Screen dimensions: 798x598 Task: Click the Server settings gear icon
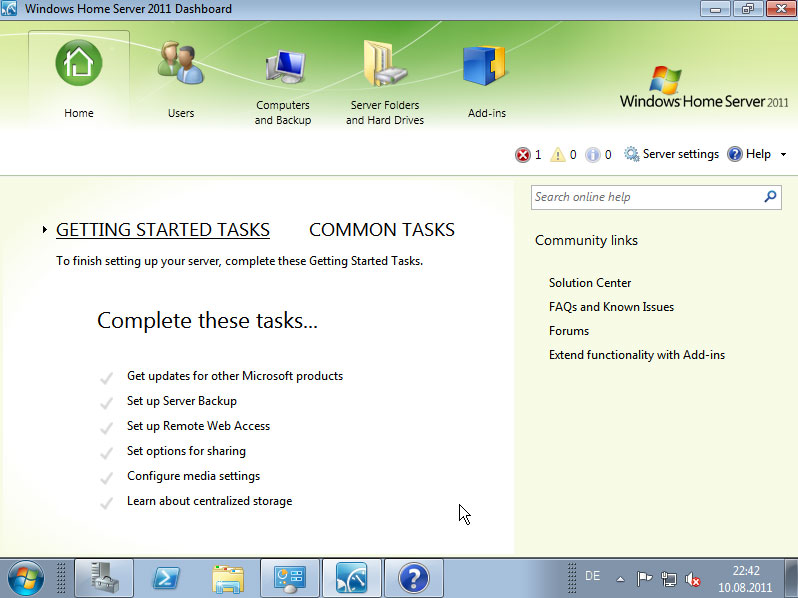[631, 154]
